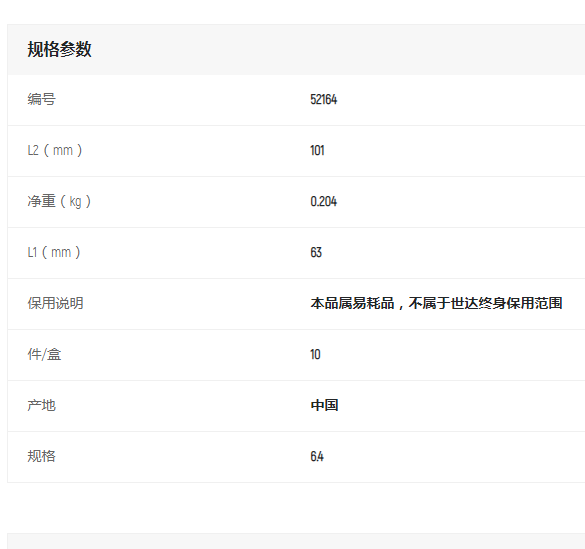585x549 pixels.
Task: Select the 件/盒 label
Action: [x=44, y=354]
